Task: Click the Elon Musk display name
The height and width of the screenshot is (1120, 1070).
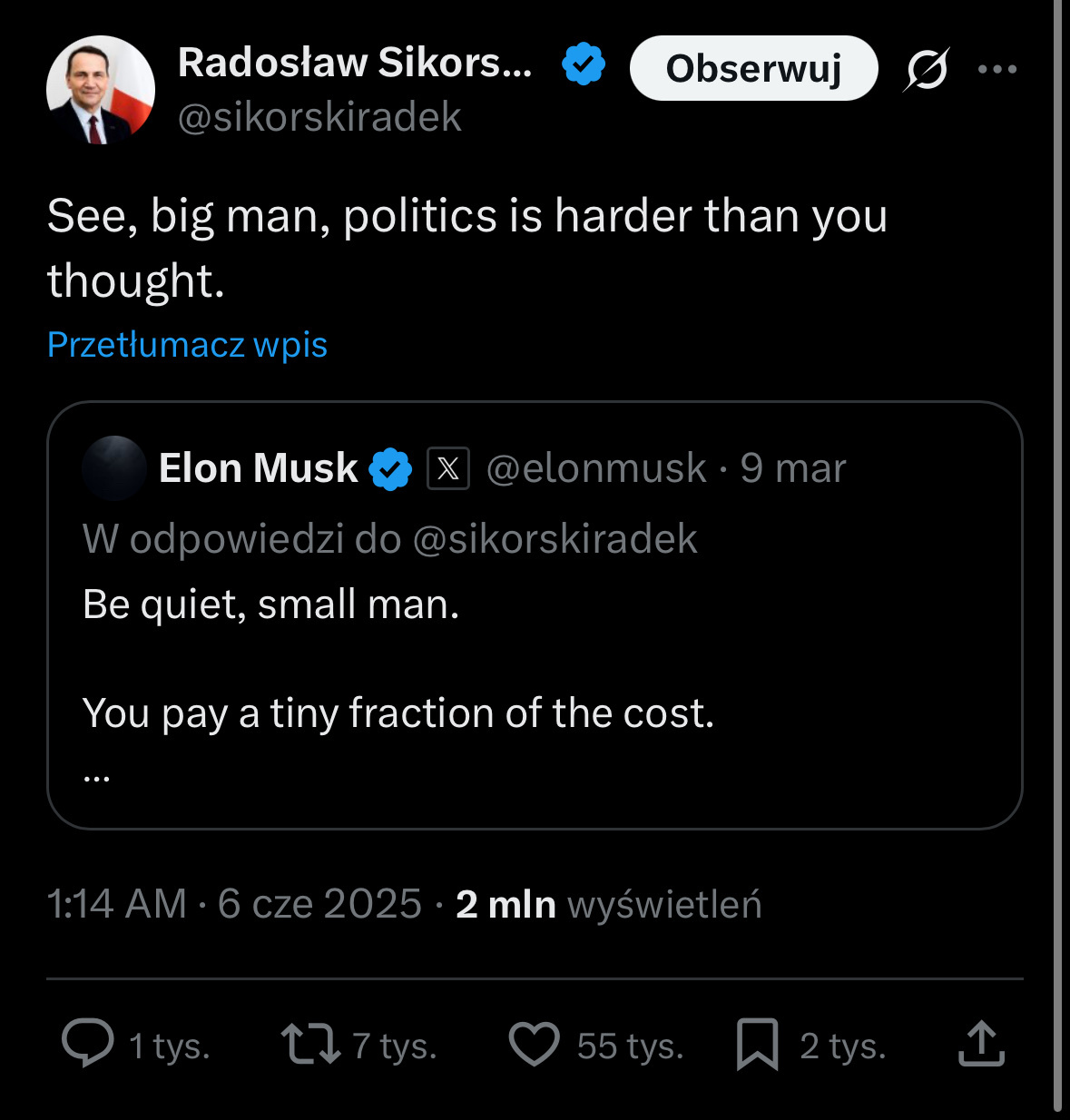Action: point(259,468)
